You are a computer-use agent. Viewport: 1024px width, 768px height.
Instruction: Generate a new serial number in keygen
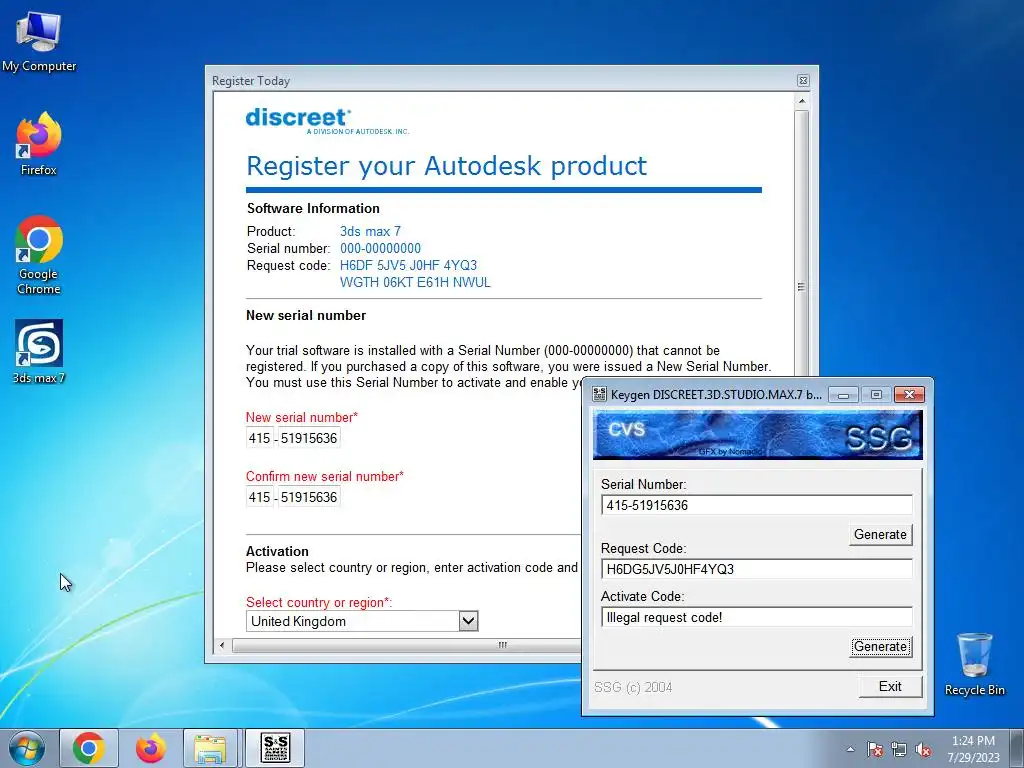pyautogui.click(x=880, y=534)
